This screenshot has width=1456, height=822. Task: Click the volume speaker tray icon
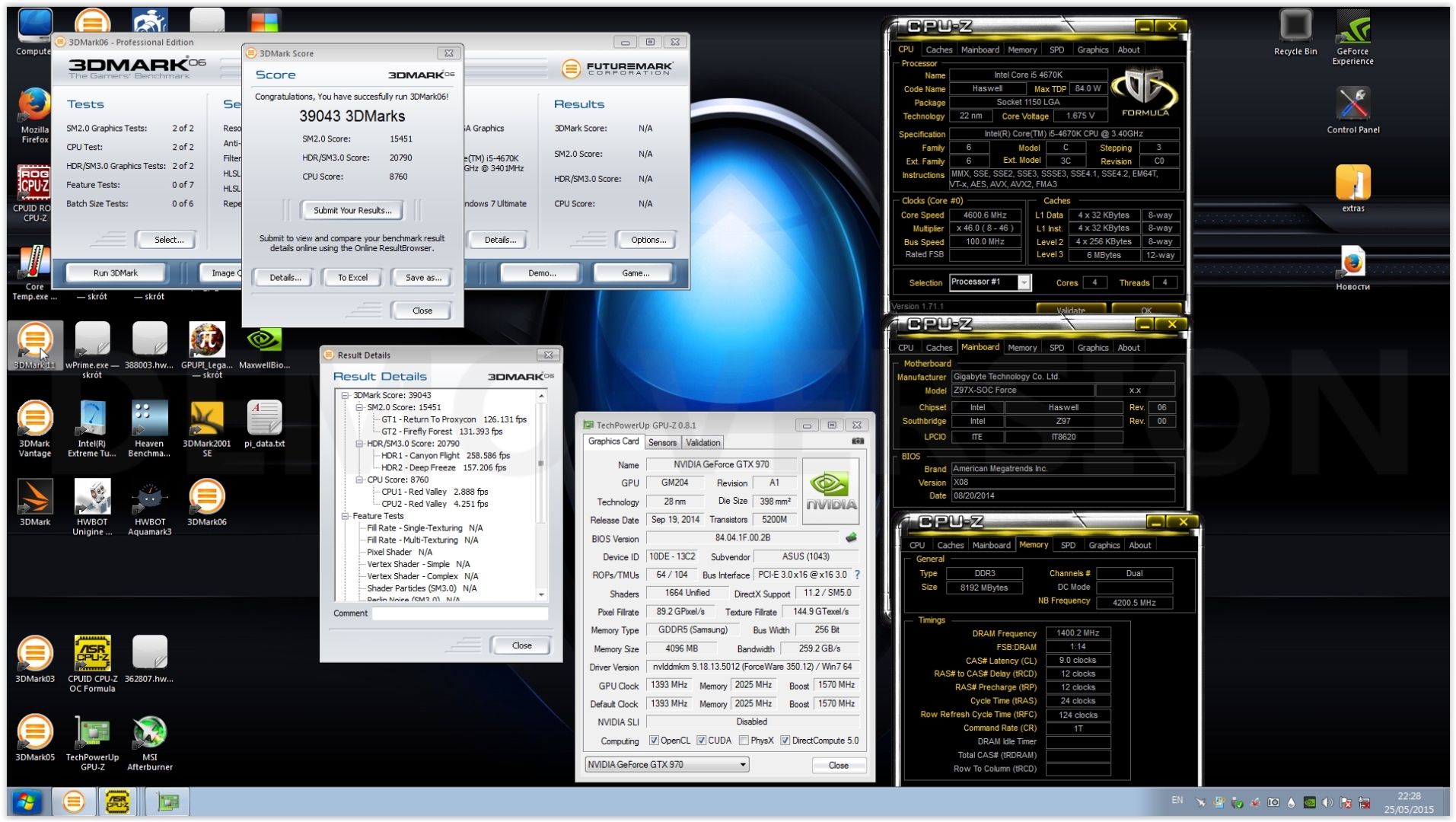point(1327,802)
